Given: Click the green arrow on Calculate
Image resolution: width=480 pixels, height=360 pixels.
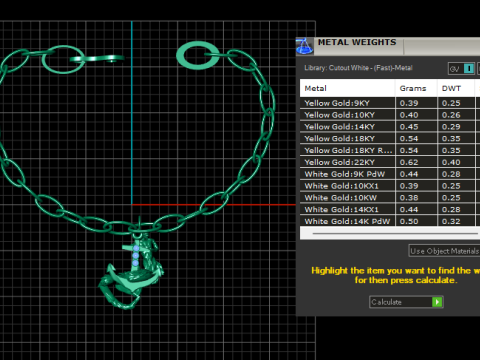Looking at the screenshot, I should click(x=437, y=302).
